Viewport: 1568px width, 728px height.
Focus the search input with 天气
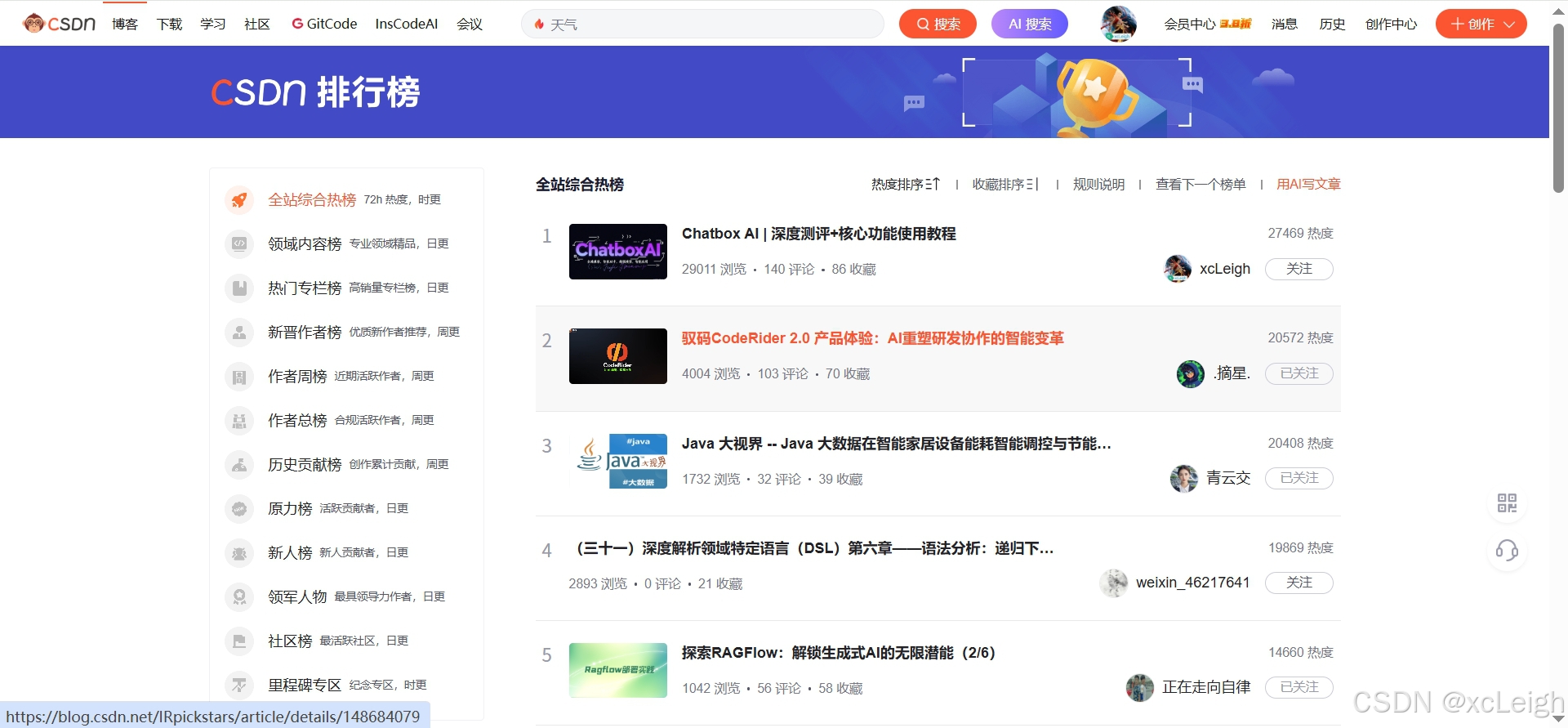coord(702,25)
